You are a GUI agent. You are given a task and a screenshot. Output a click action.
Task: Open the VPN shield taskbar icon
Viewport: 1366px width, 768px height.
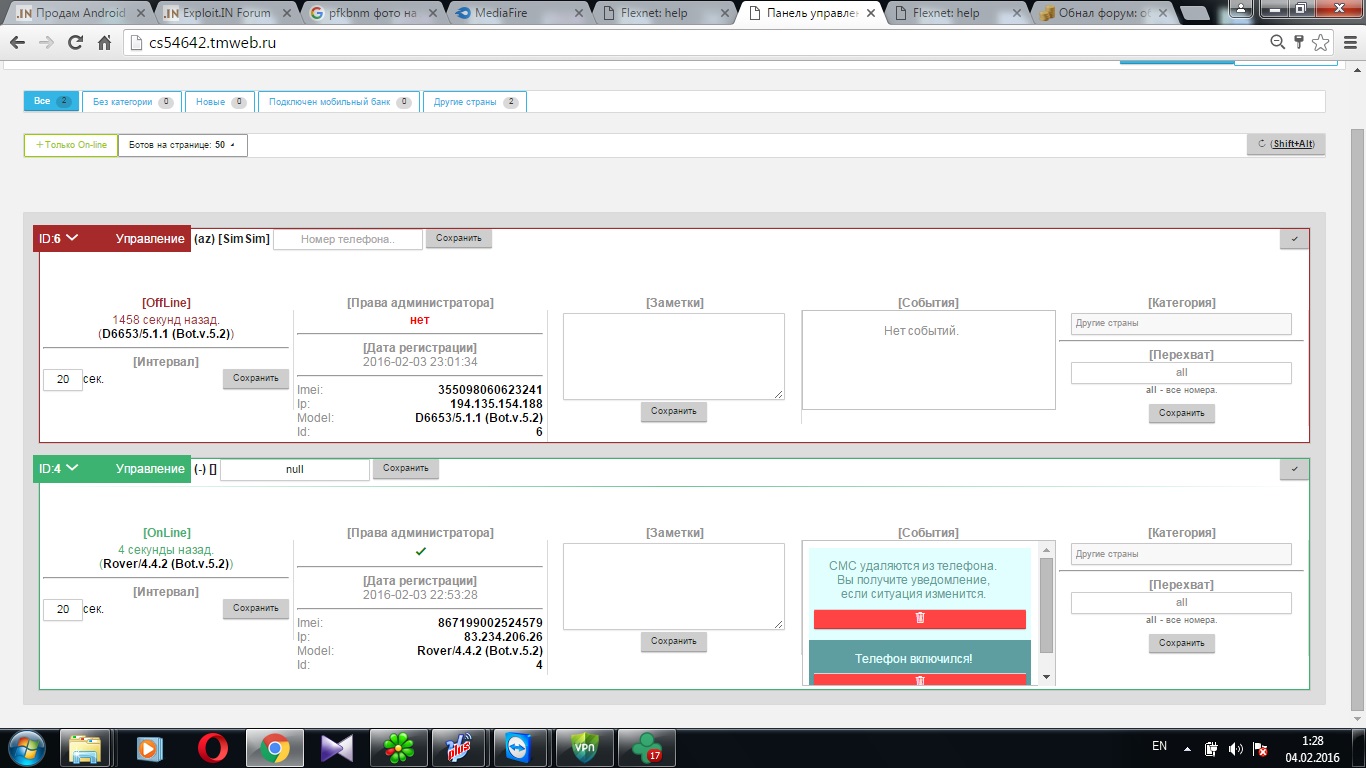583,748
